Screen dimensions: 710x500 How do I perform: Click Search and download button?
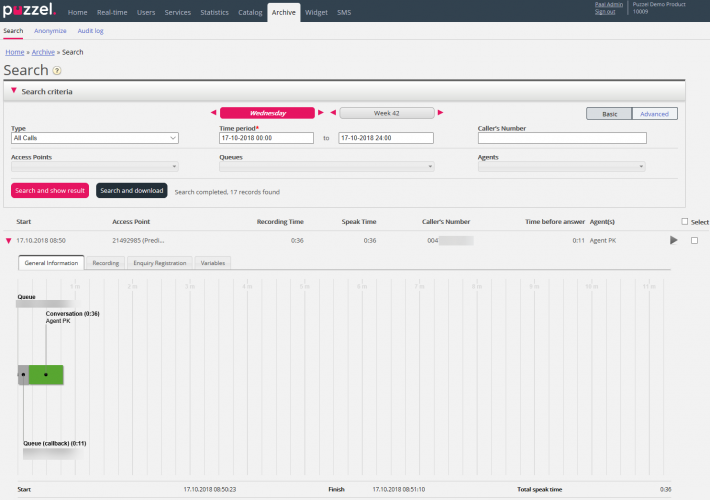coord(132,191)
